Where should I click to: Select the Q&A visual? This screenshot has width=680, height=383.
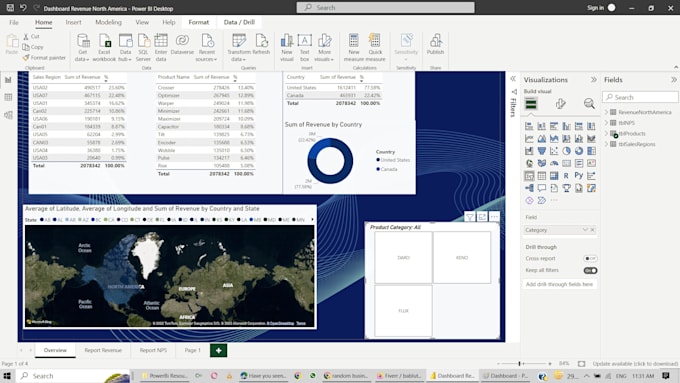(x=542, y=188)
